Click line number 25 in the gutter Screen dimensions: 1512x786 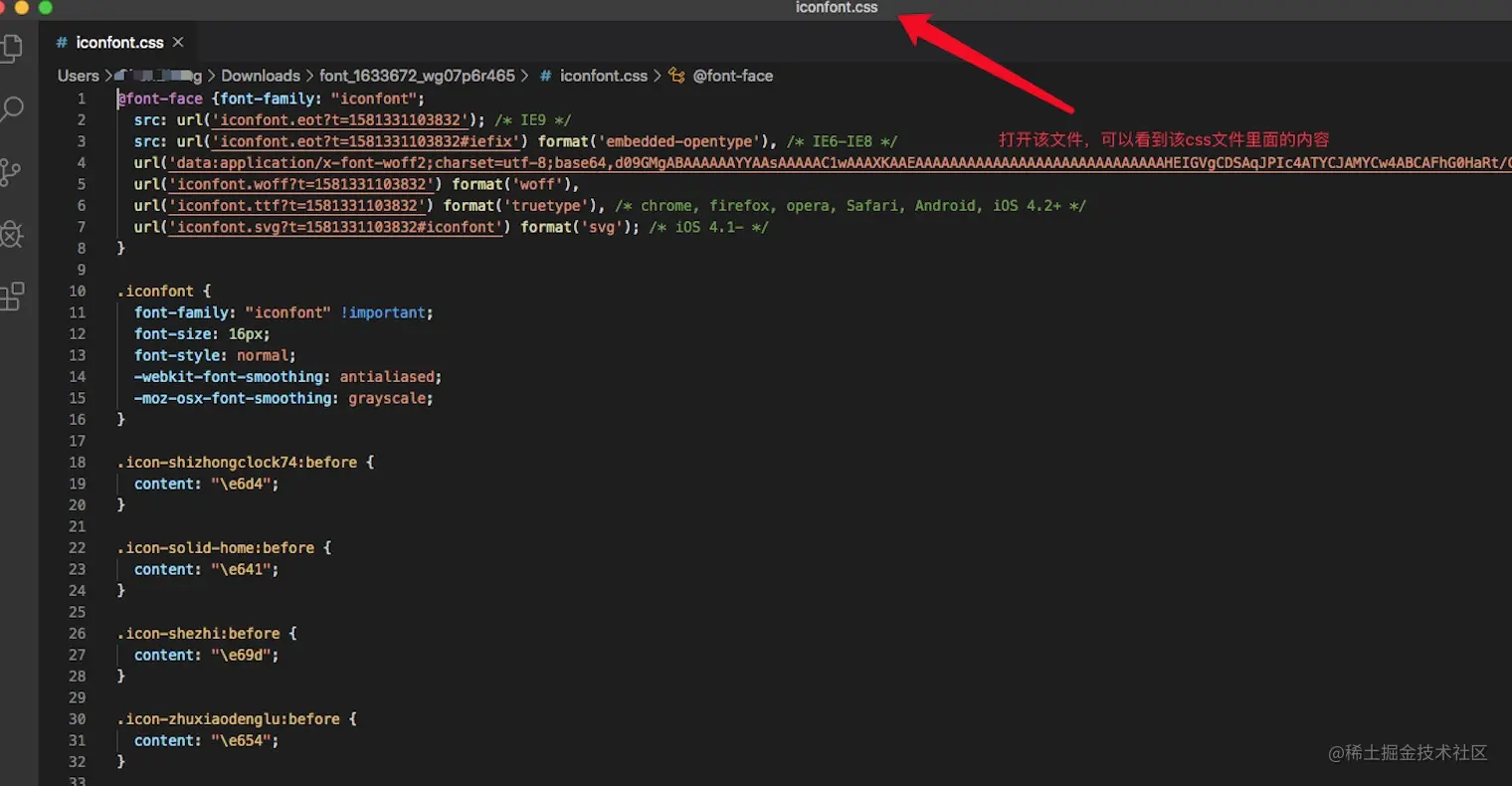click(x=78, y=612)
